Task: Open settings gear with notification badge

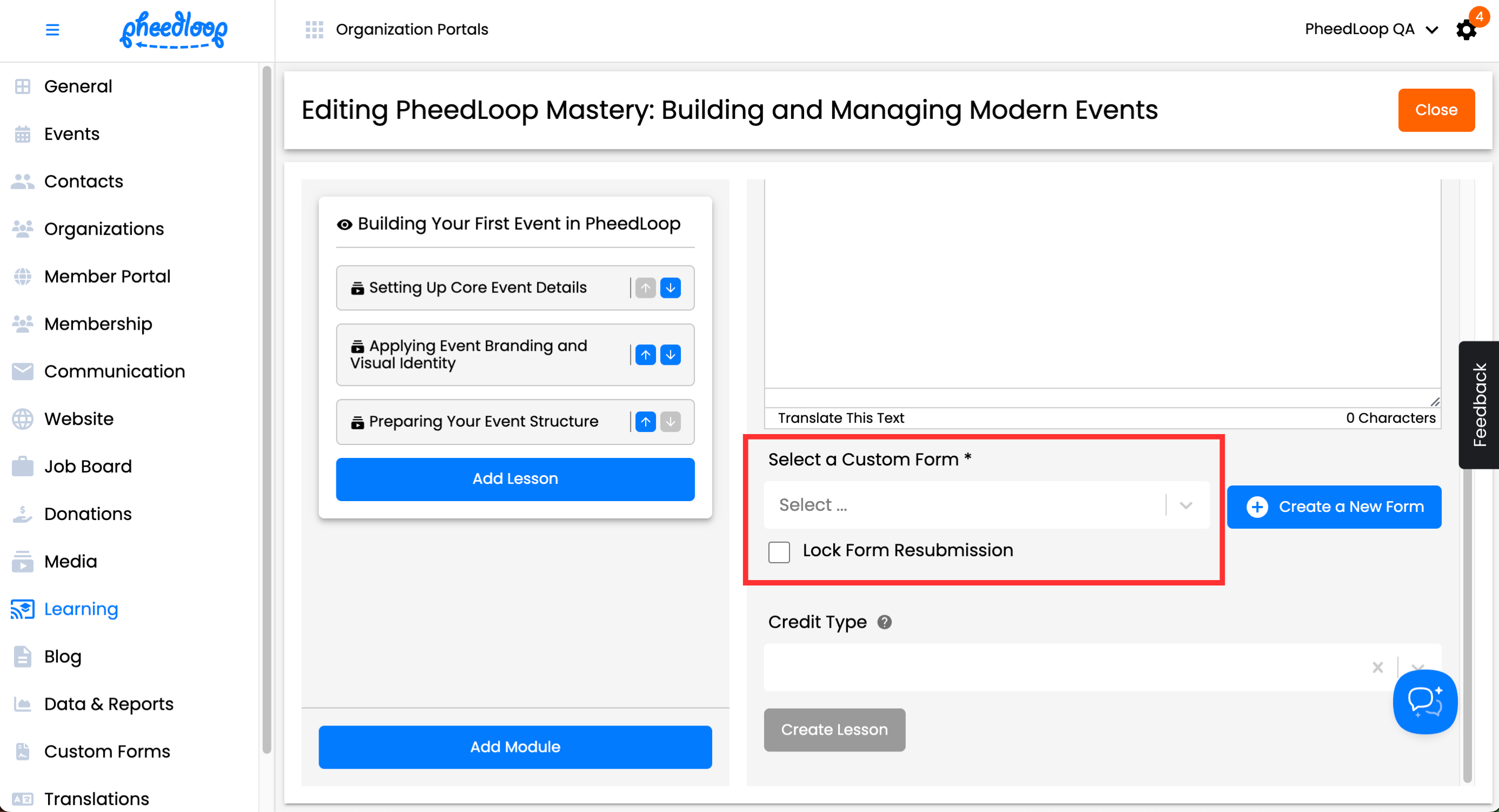Action: point(1466,30)
